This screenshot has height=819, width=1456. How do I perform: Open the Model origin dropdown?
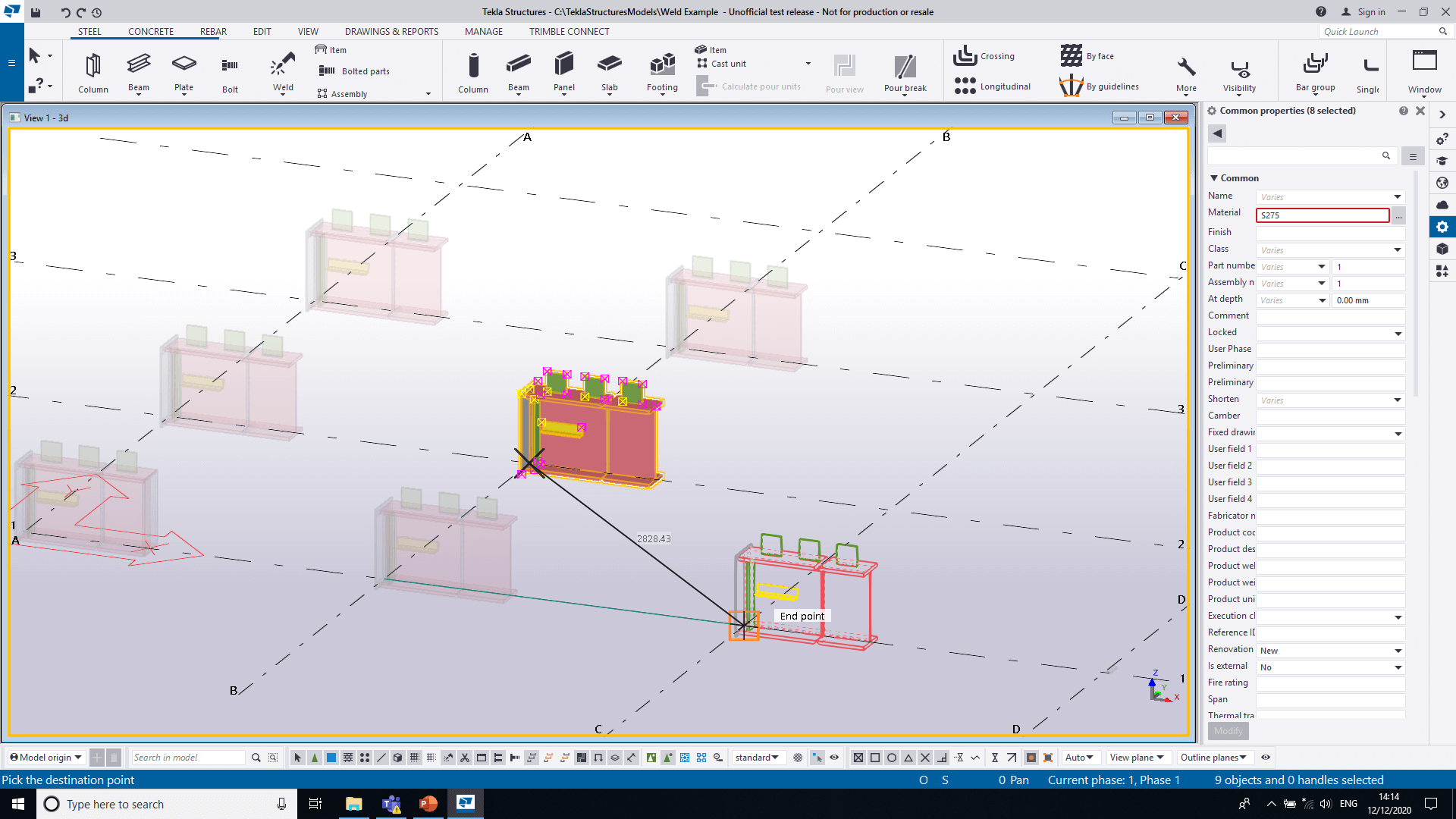click(x=45, y=758)
